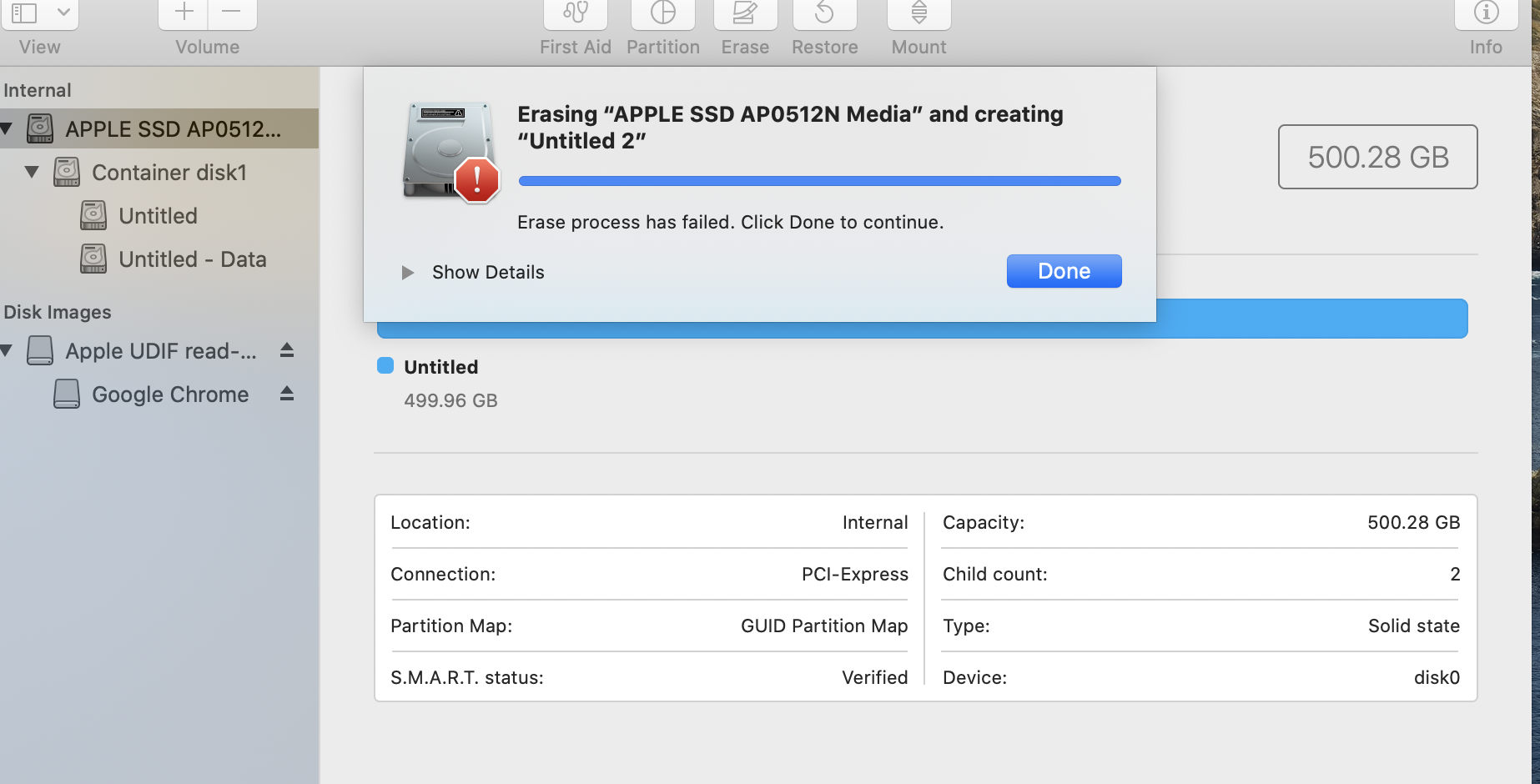The width and height of the screenshot is (1540, 784).
Task: Click the Google Chrome volume icon
Action: tap(67, 394)
